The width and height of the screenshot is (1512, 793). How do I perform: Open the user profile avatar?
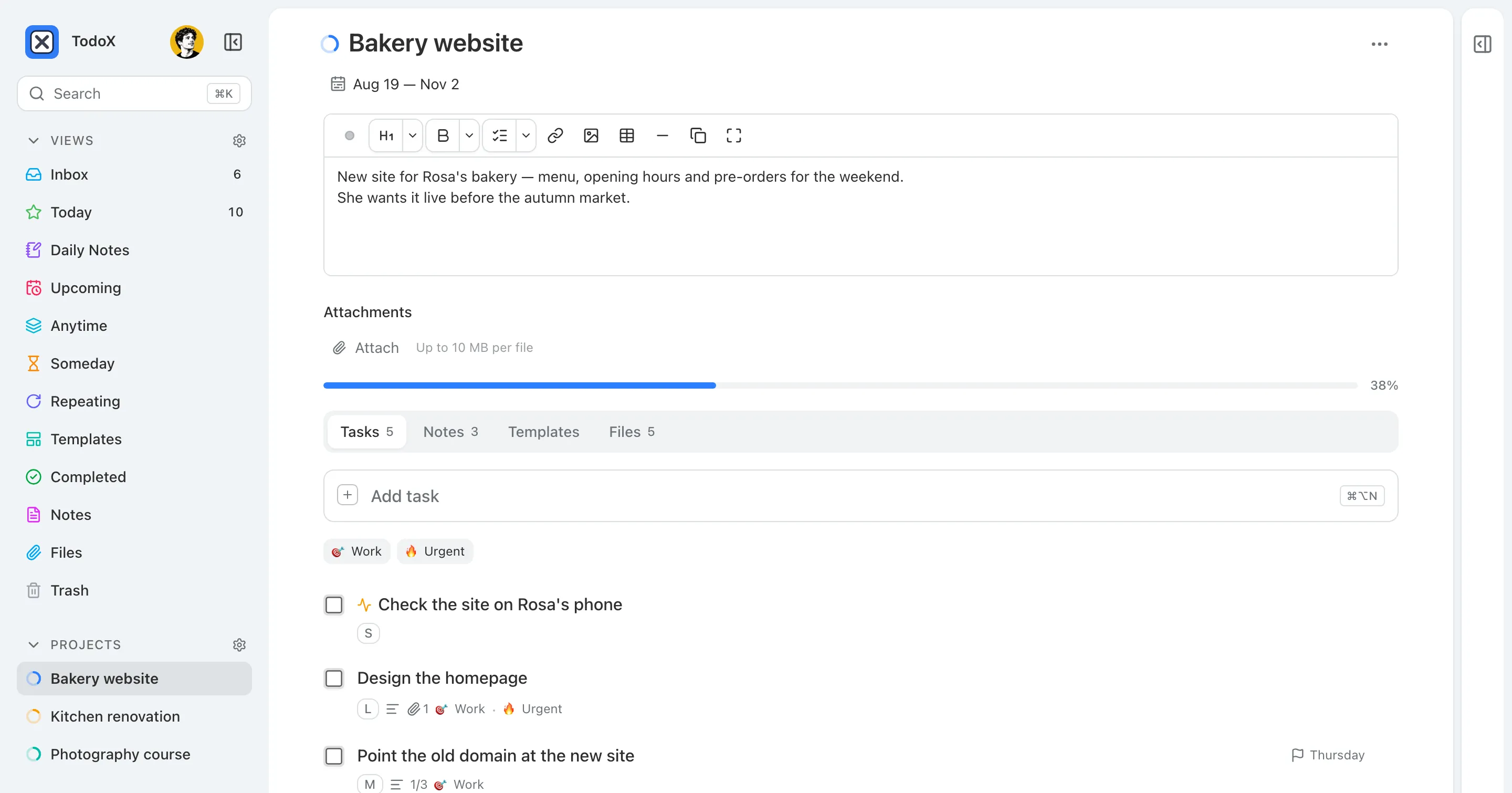(187, 41)
